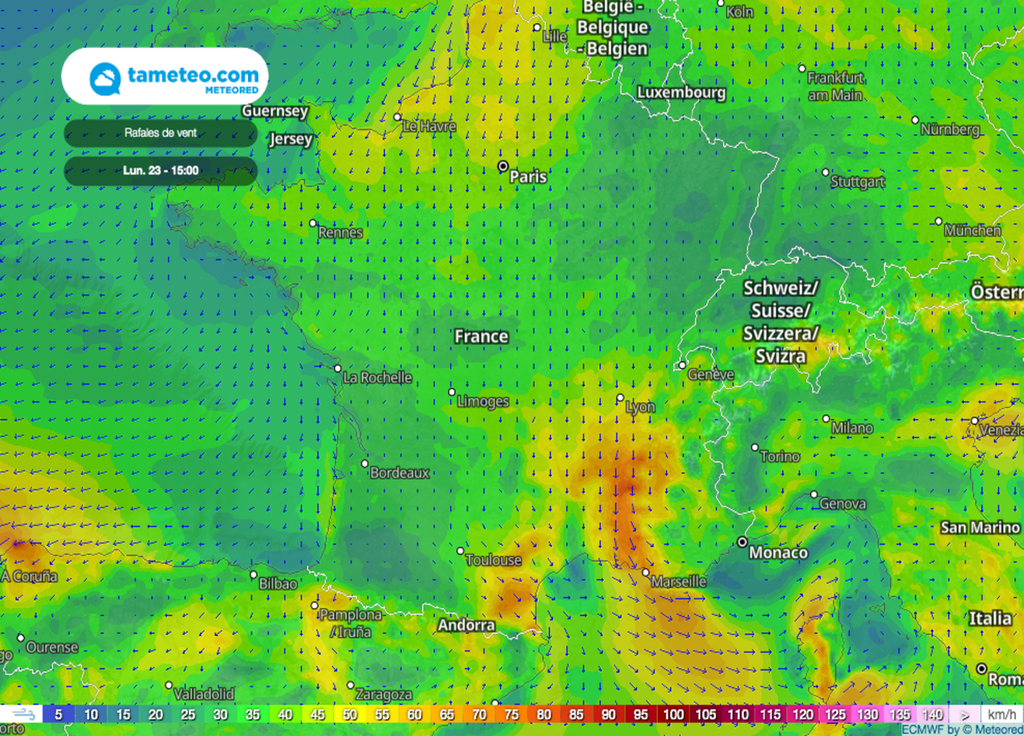1024x736 pixels.
Task: Click the Rennes map marker dot
Action: point(313,223)
